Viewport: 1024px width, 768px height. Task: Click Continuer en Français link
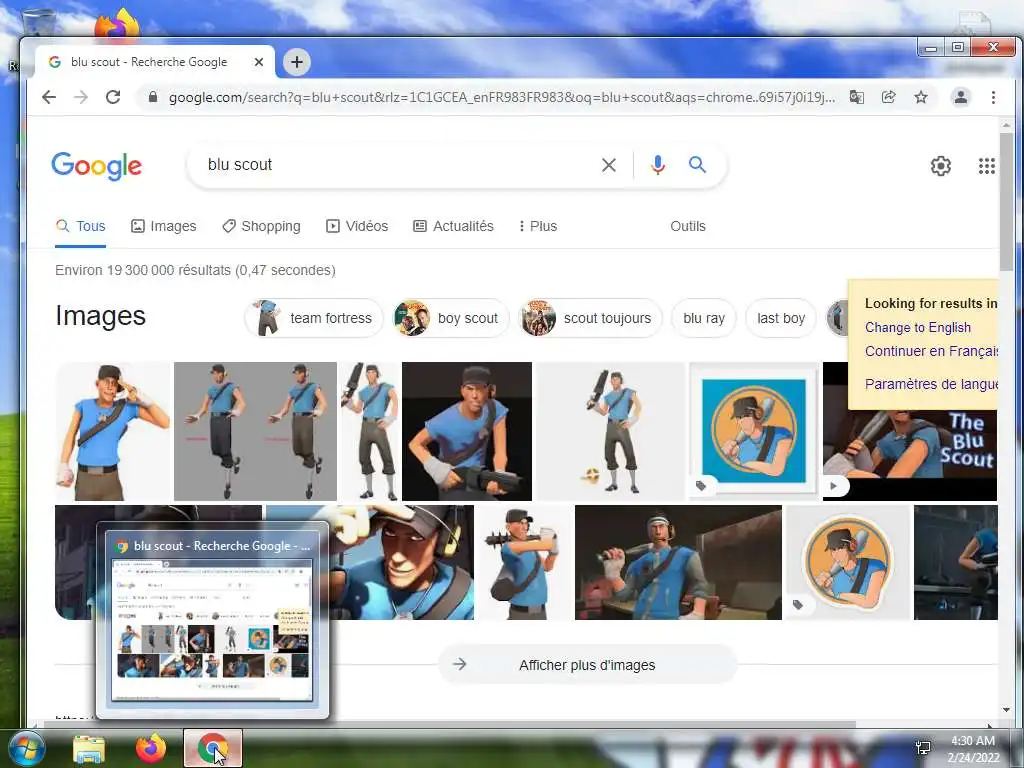(x=931, y=351)
